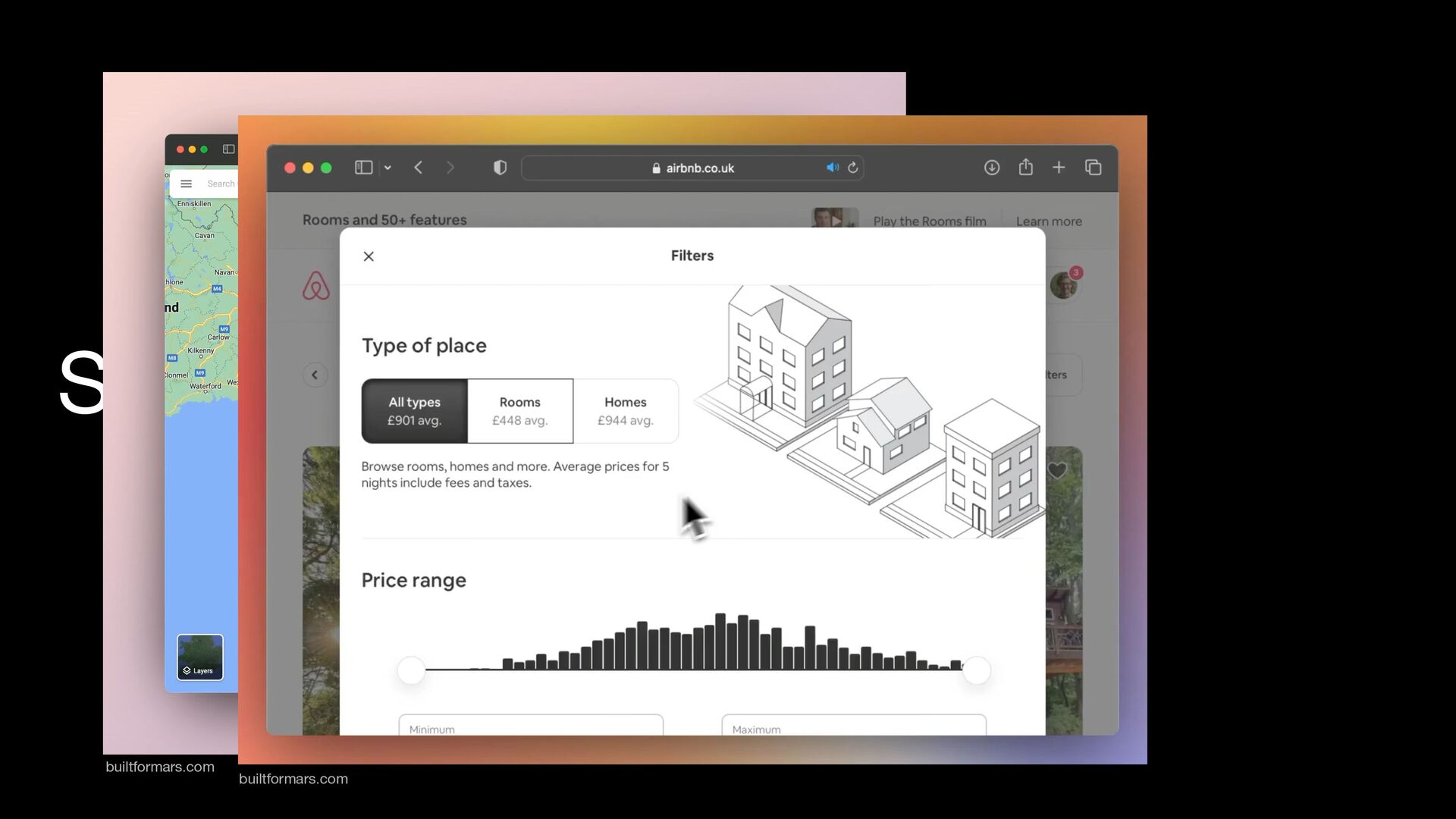Image resolution: width=1456 pixels, height=819 pixels.
Task: Go back with Safari's back arrow
Action: tap(418, 168)
